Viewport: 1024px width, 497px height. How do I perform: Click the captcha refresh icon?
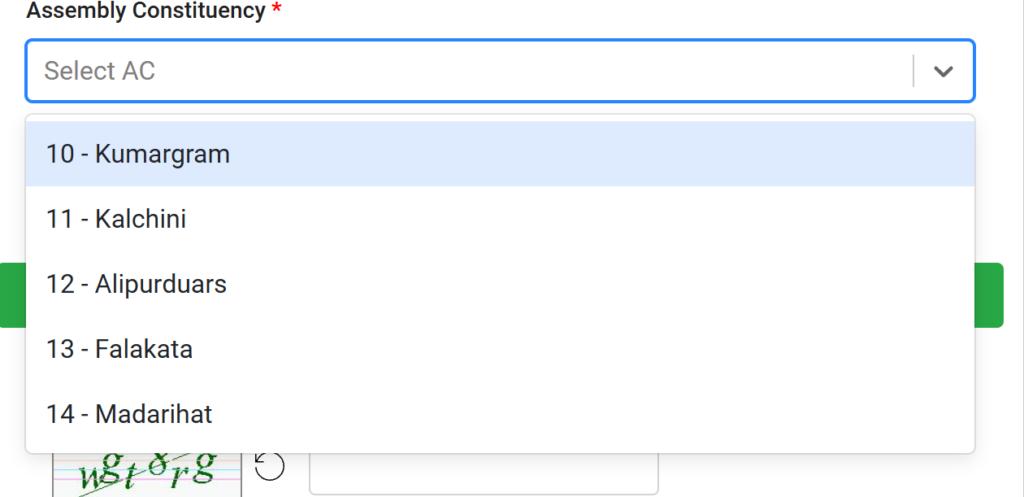coord(270,466)
